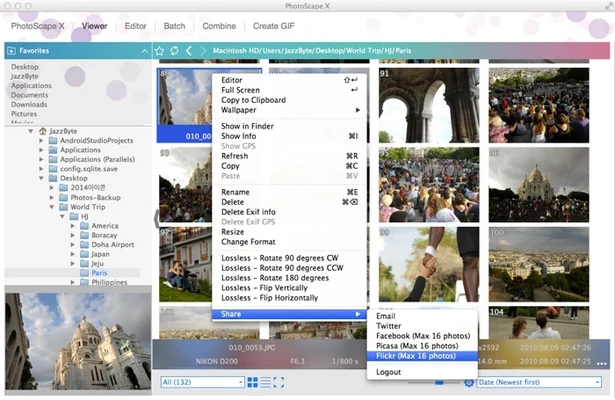Select photo thumbnail number 91
This screenshot has width=615, height=400.
[x=429, y=105]
